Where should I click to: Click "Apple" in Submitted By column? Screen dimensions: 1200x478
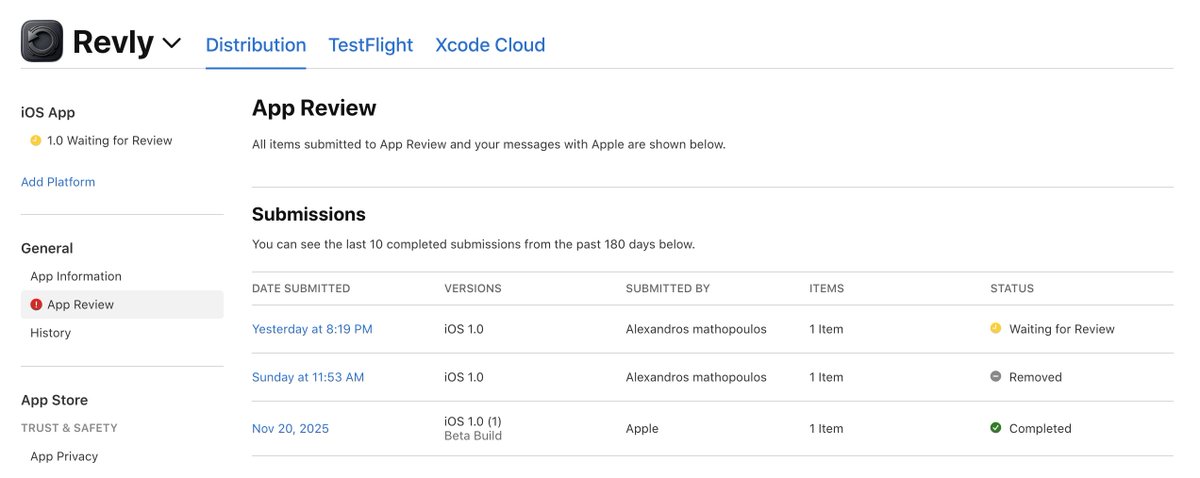point(642,428)
